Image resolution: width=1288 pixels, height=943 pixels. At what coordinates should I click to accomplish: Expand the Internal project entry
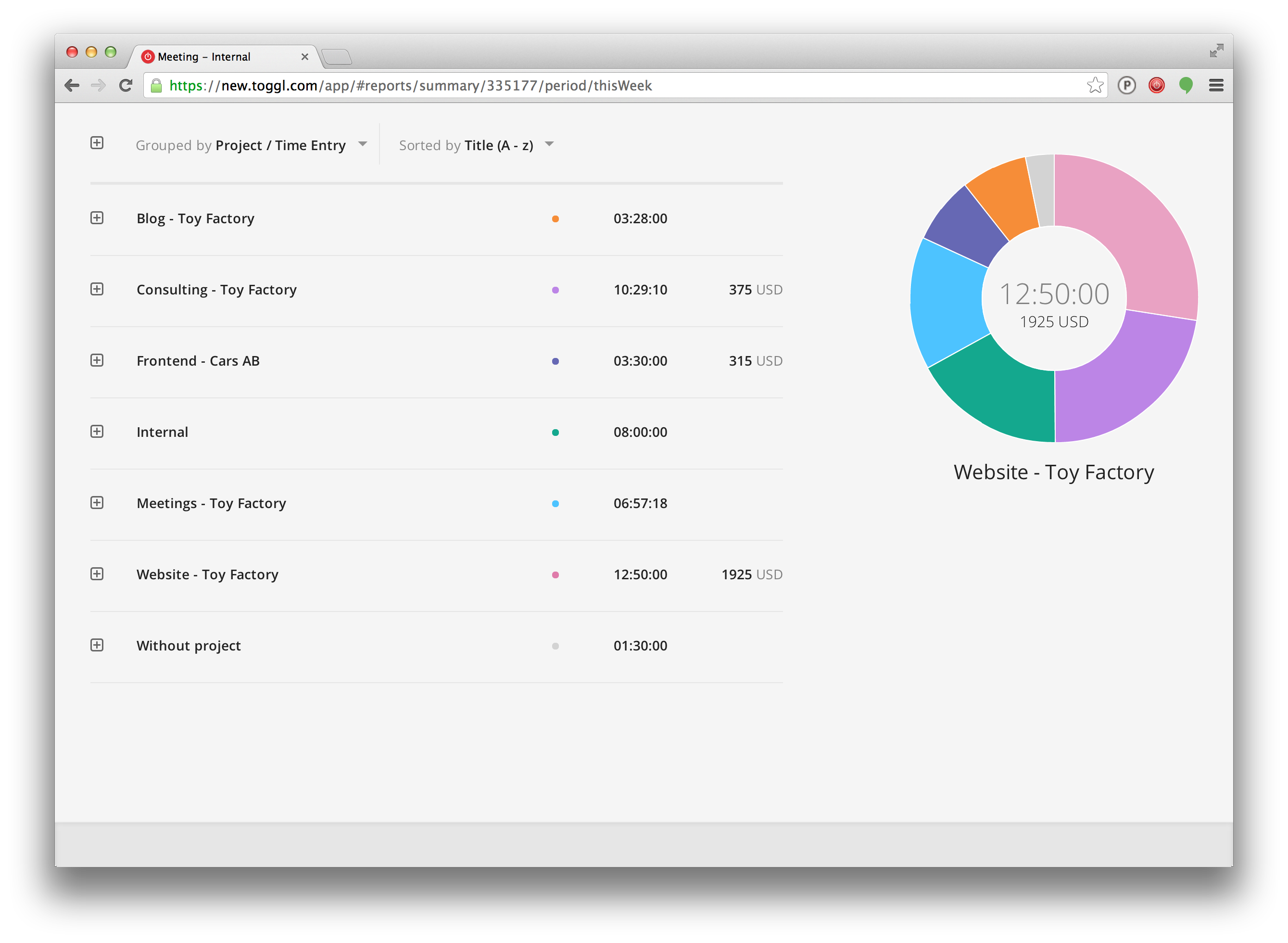tap(97, 431)
